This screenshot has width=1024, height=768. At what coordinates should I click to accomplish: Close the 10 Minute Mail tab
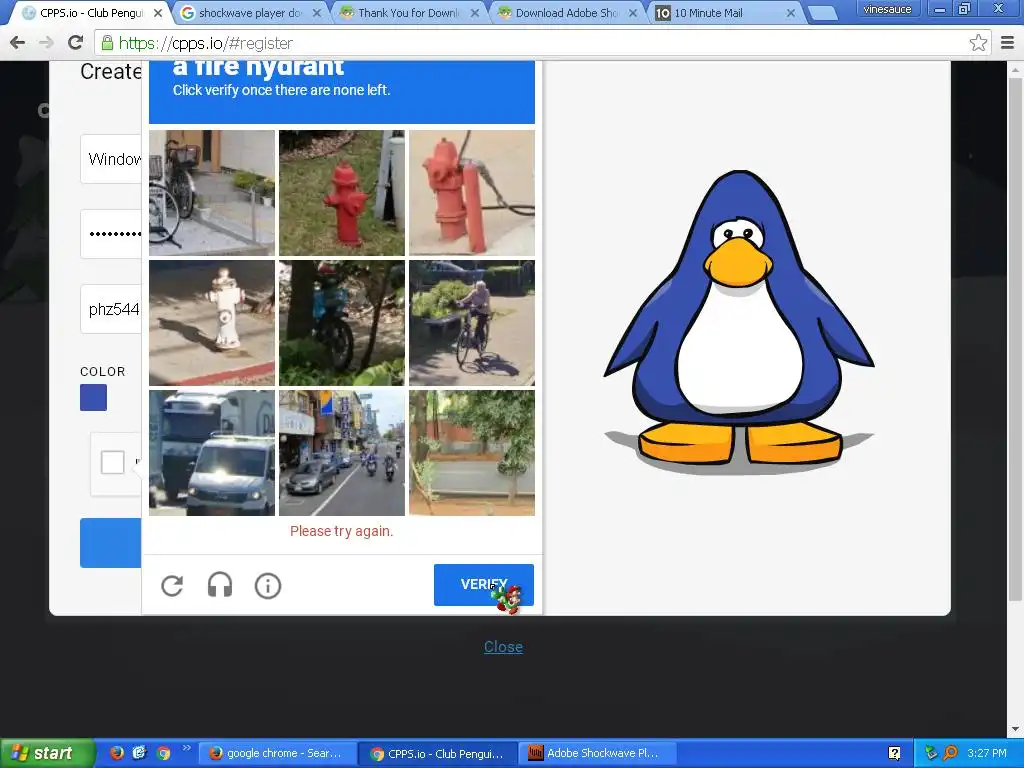(791, 13)
